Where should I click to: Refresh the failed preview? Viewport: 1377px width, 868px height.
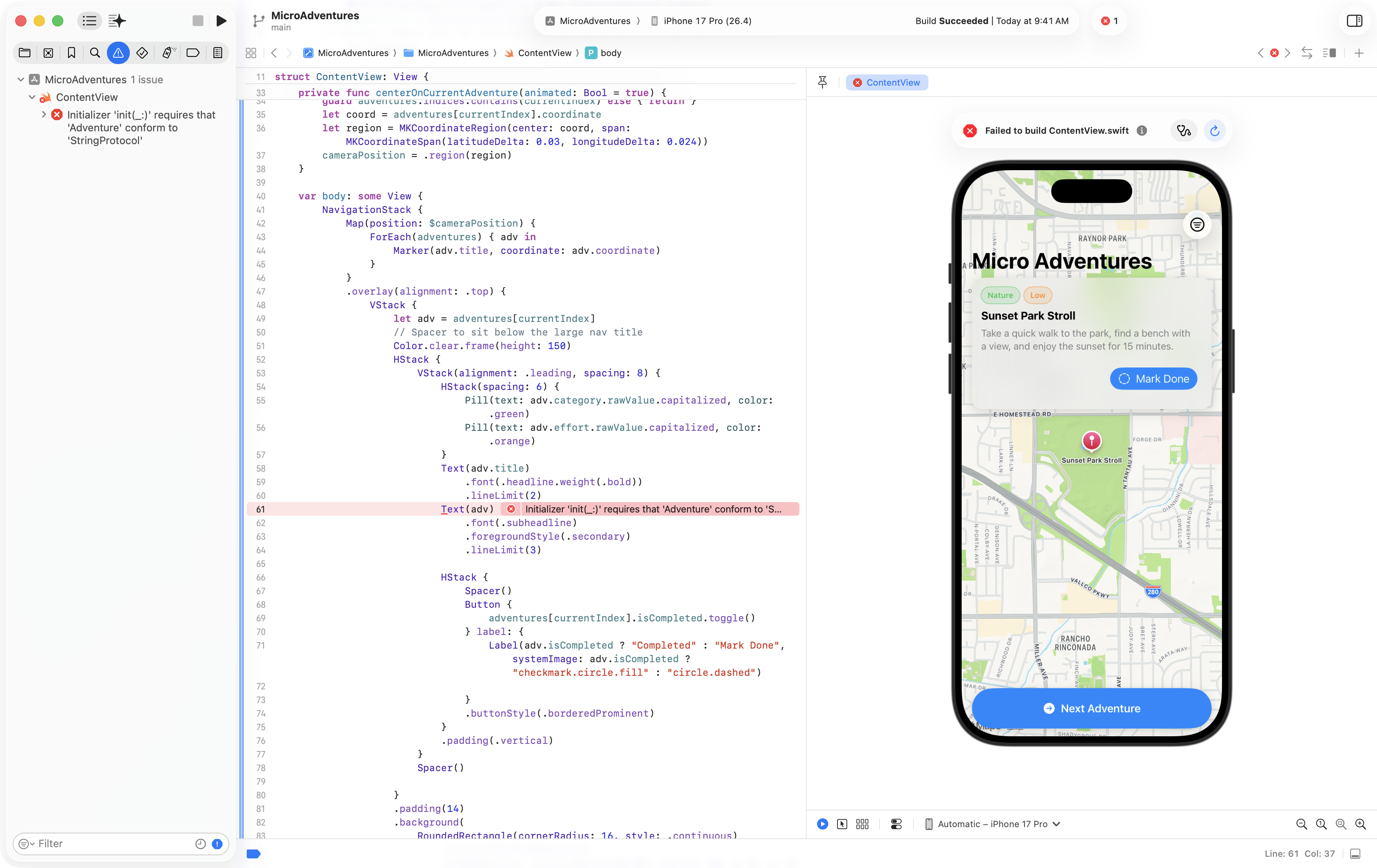(1215, 131)
